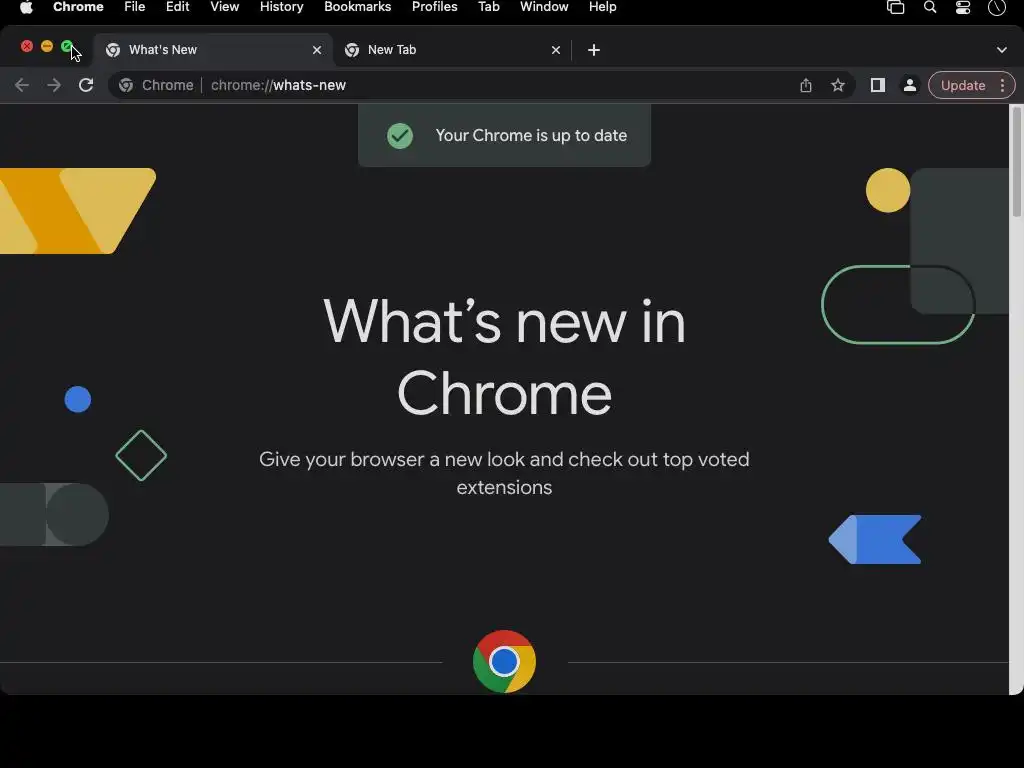Switch to the New Tab tab
Screen dimensions: 1024x768
tap(453, 50)
